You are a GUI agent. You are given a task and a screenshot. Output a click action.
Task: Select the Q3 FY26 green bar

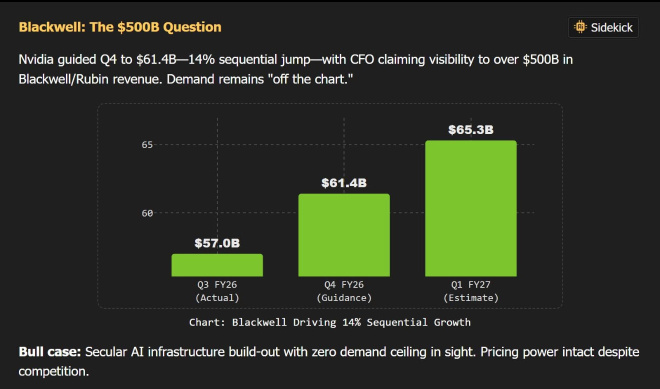pos(217,265)
